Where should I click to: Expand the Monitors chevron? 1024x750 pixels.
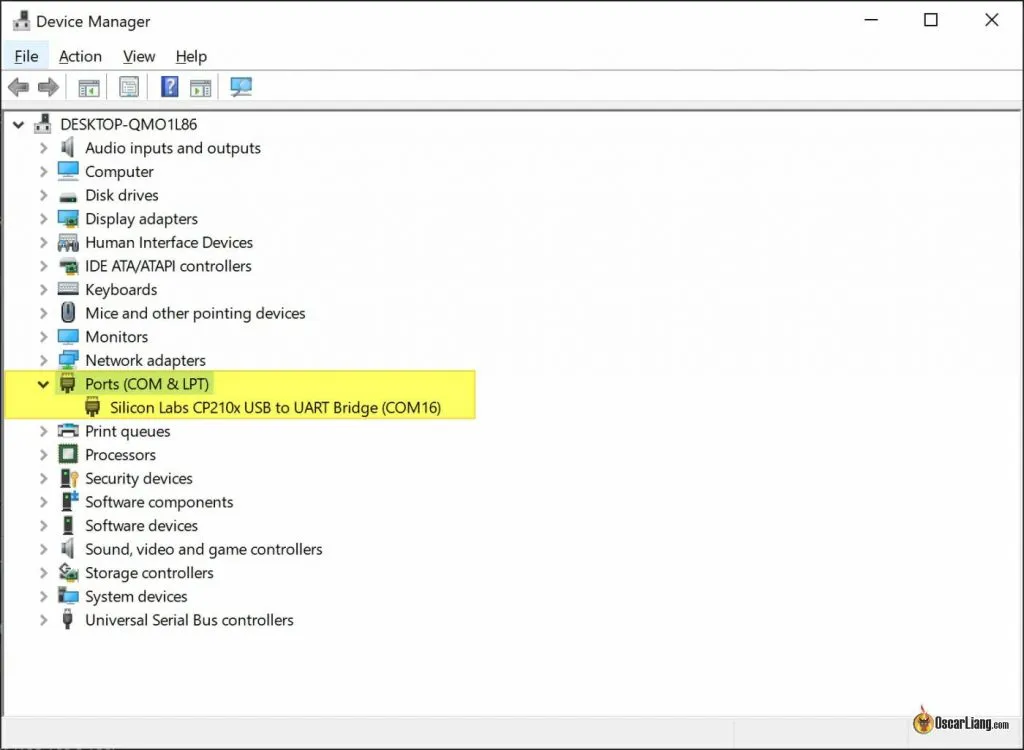click(44, 336)
